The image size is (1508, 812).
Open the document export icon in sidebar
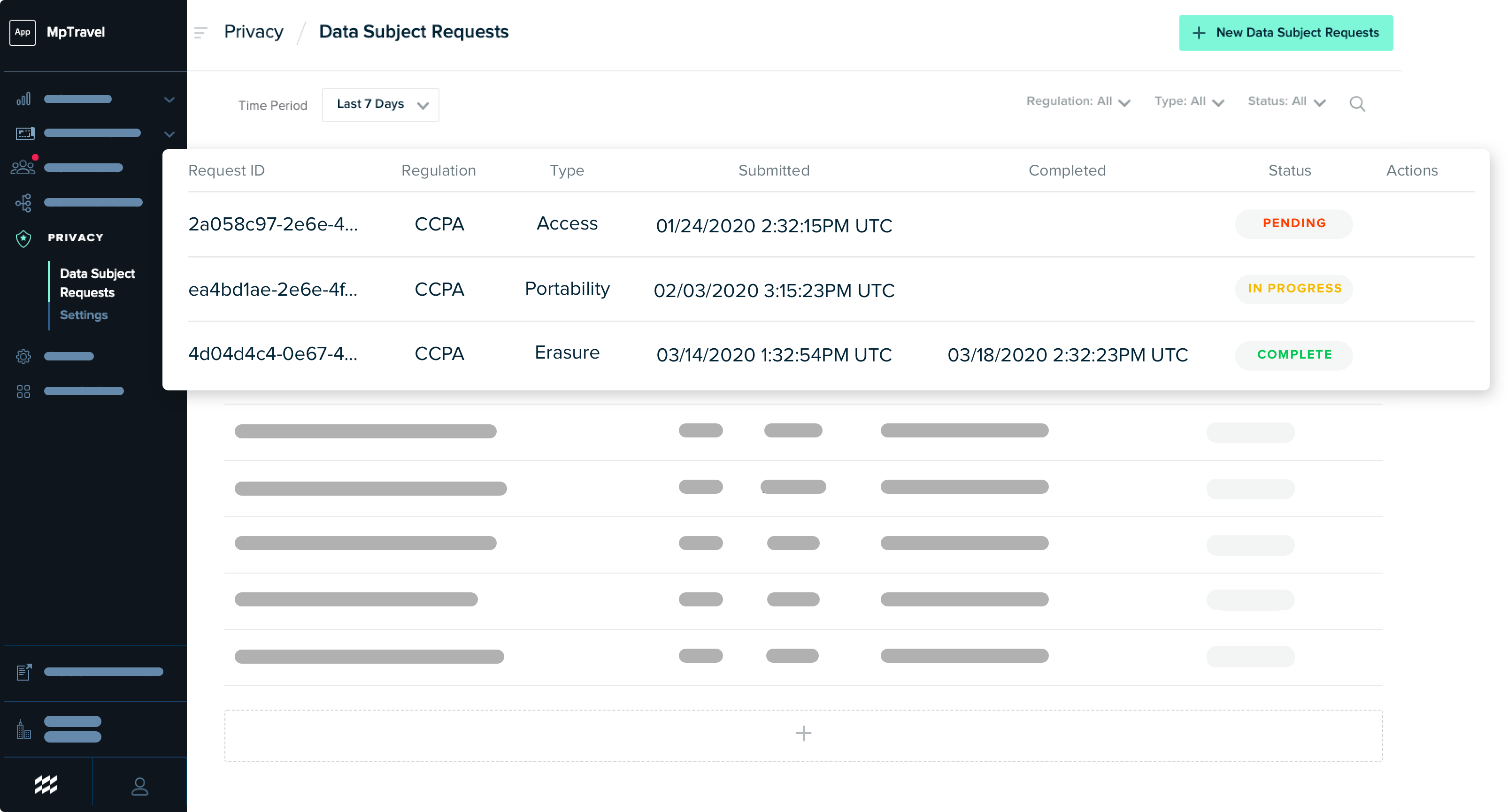pos(24,672)
